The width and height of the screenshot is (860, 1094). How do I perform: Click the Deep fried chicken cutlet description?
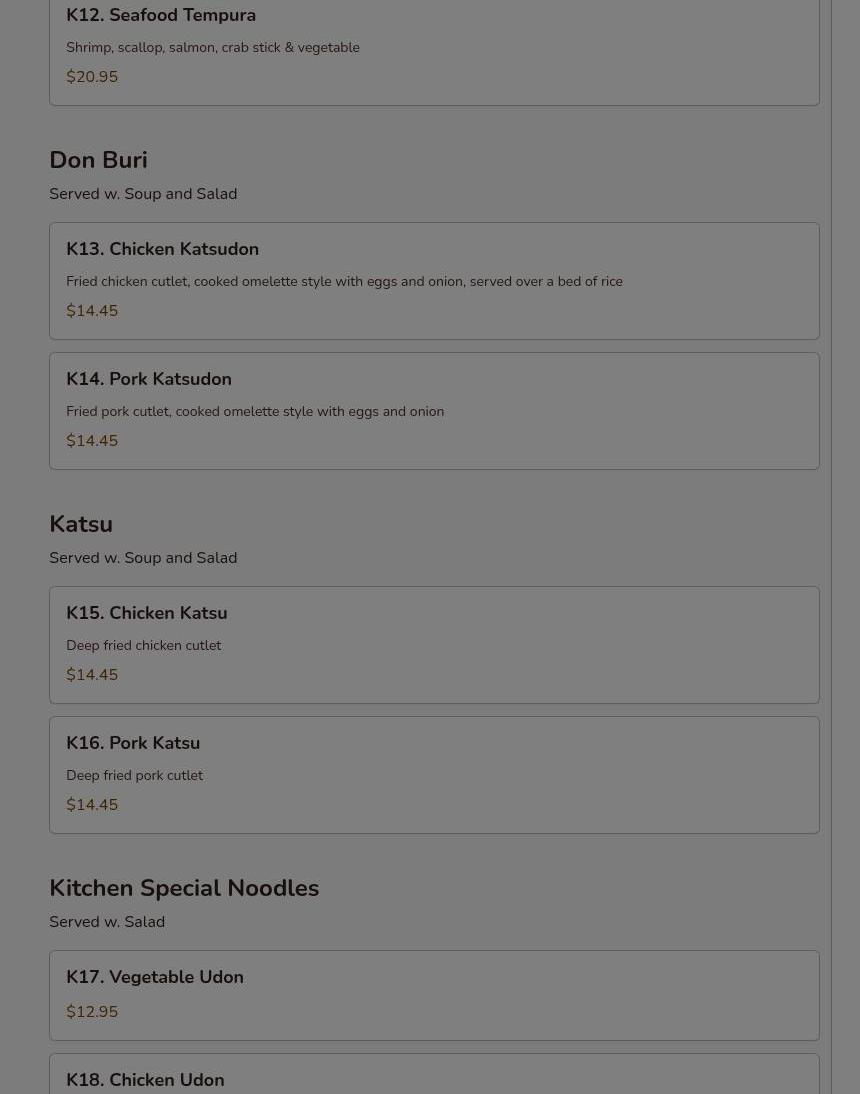coord(144,646)
